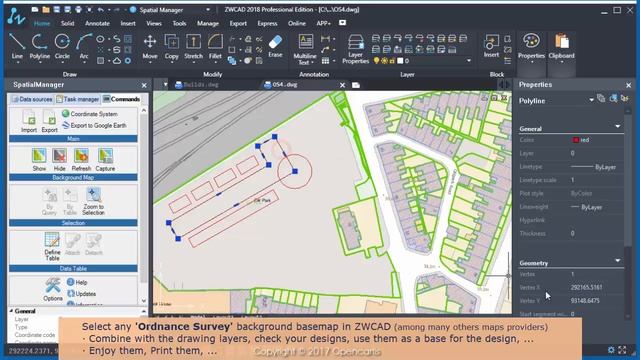Switch to Data sources tab
The width and height of the screenshot is (640, 360).
point(32,99)
